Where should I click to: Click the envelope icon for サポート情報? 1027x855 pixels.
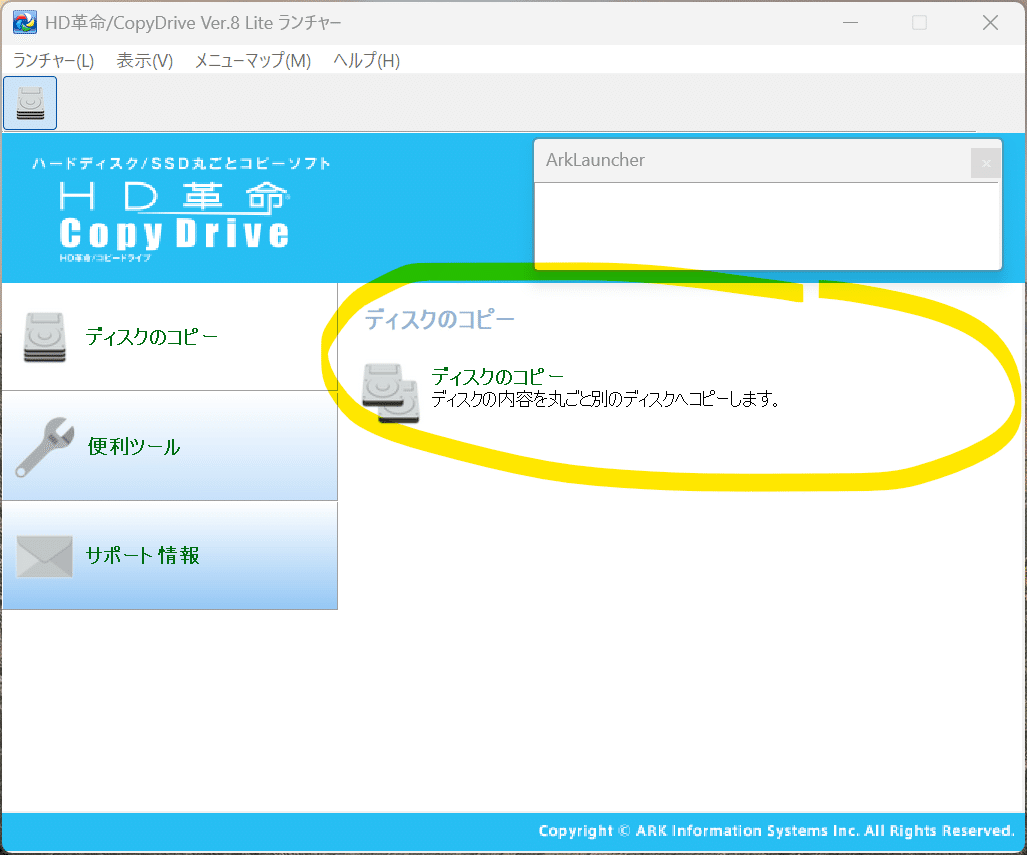[42, 556]
